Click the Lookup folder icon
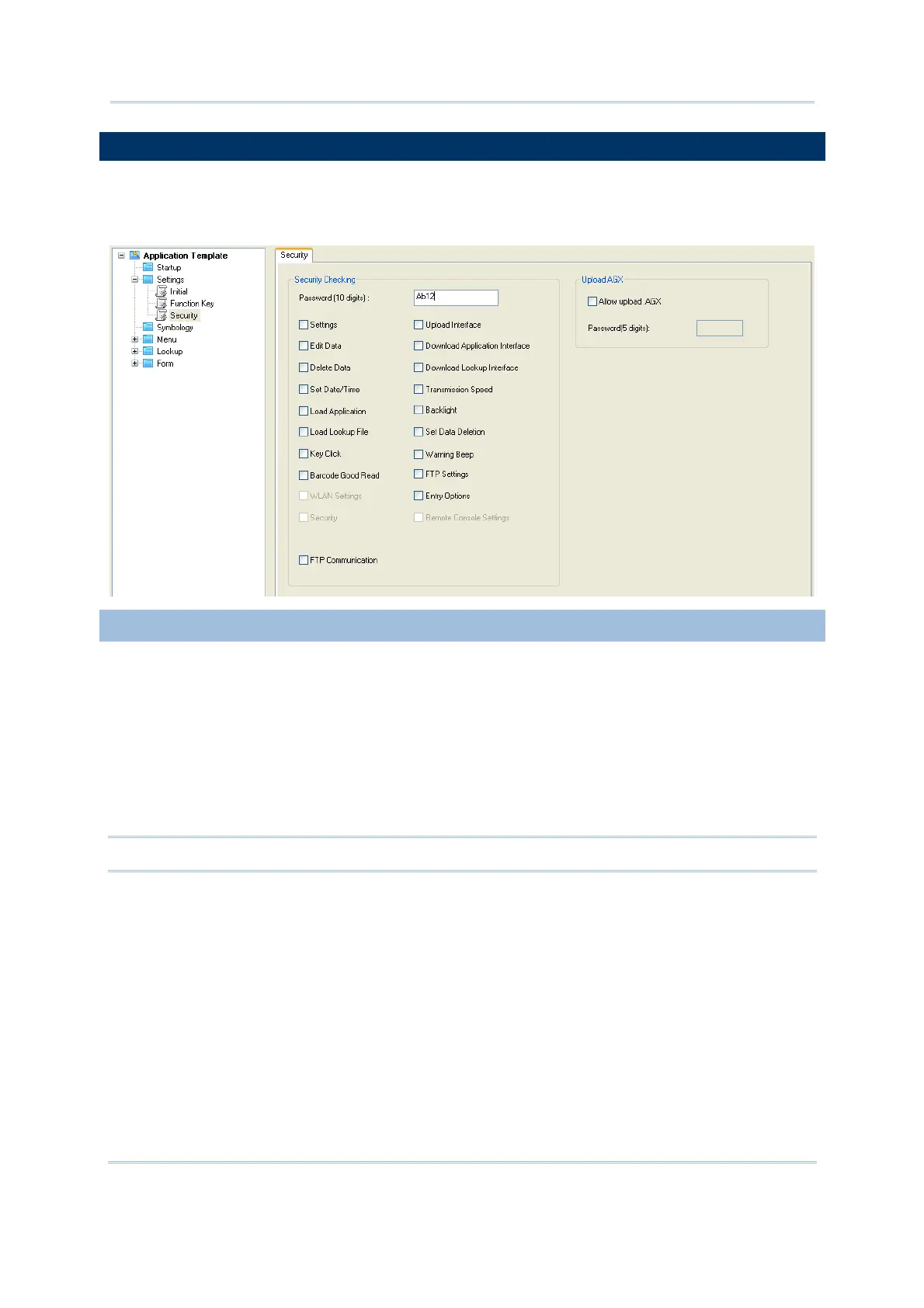This screenshot has height=1308, width=924. tap(148, 351)
